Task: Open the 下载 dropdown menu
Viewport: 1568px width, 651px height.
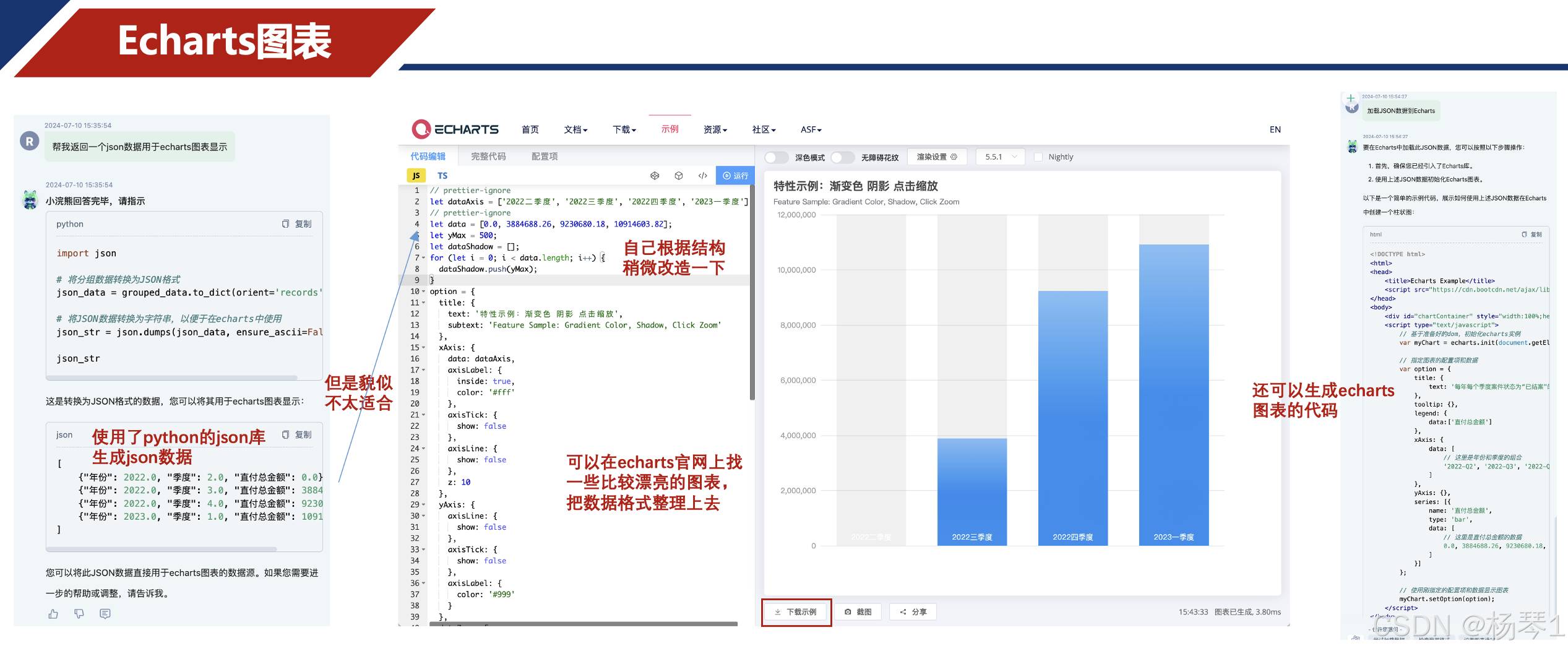Action: (x=624, y=129)
